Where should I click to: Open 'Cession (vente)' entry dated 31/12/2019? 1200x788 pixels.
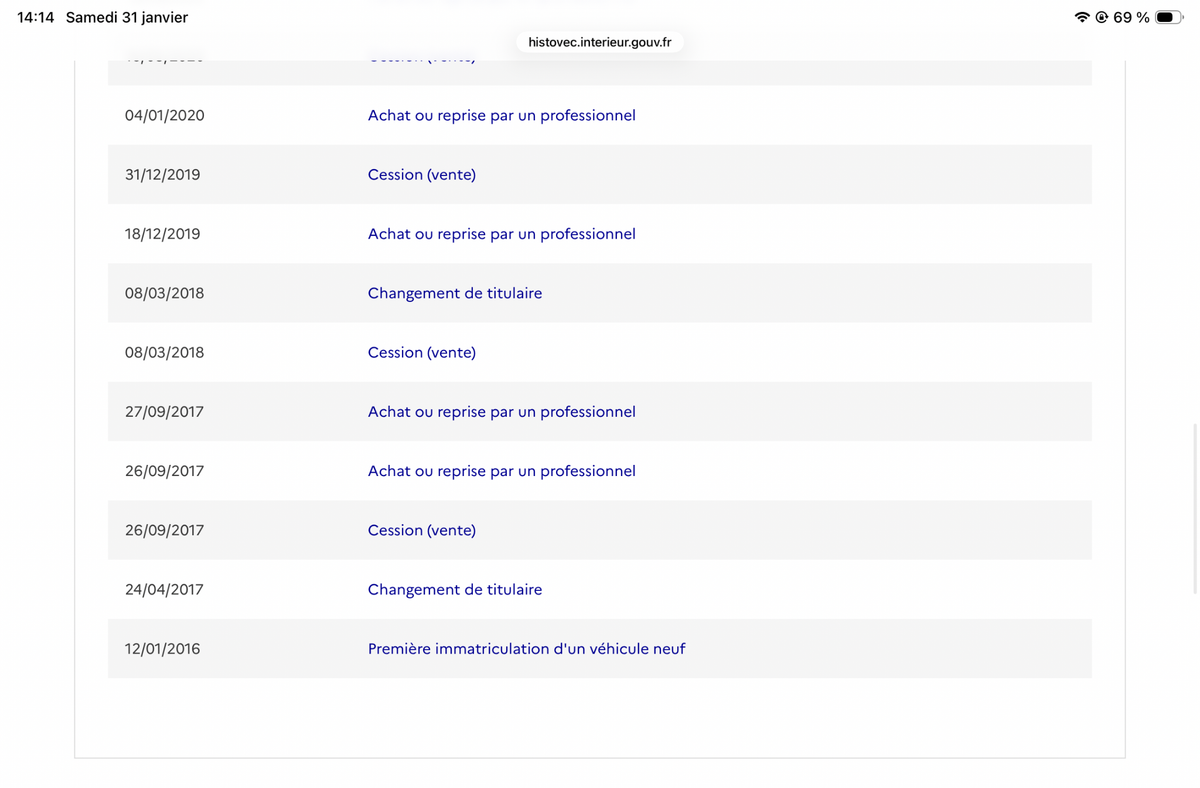point(422,174)
